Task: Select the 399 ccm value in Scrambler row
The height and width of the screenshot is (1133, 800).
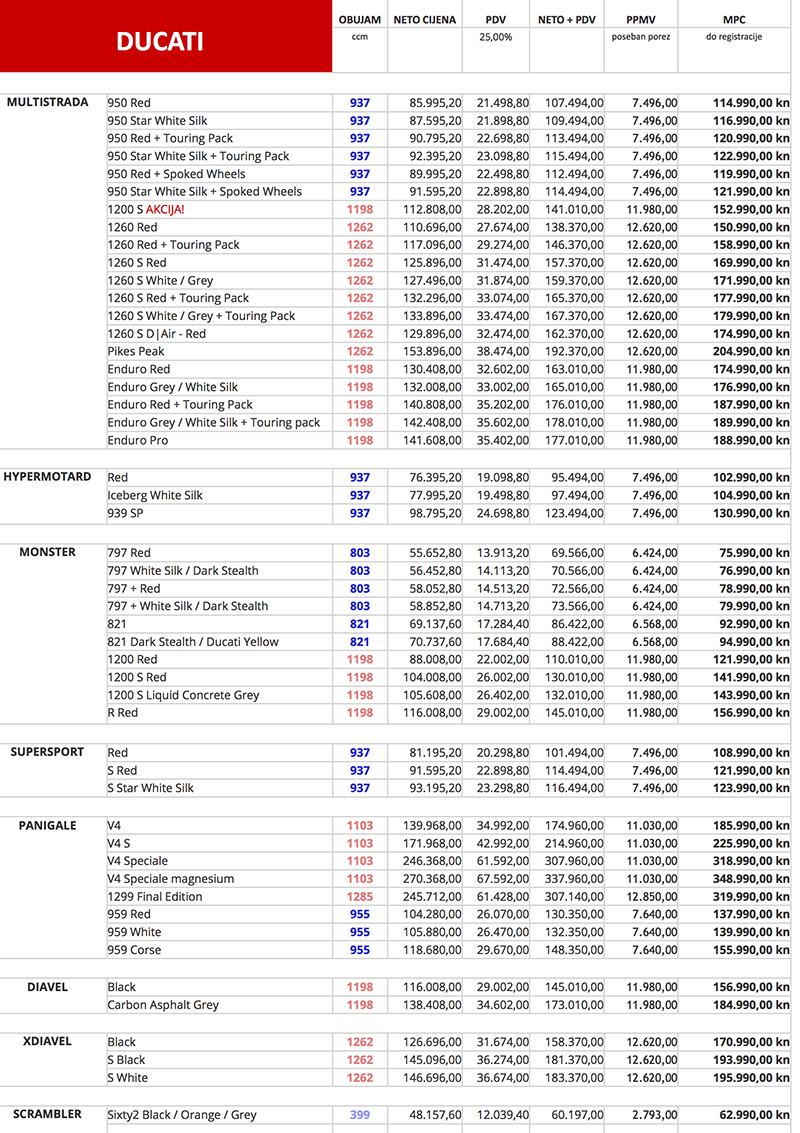Action: tap(360, 1114)
